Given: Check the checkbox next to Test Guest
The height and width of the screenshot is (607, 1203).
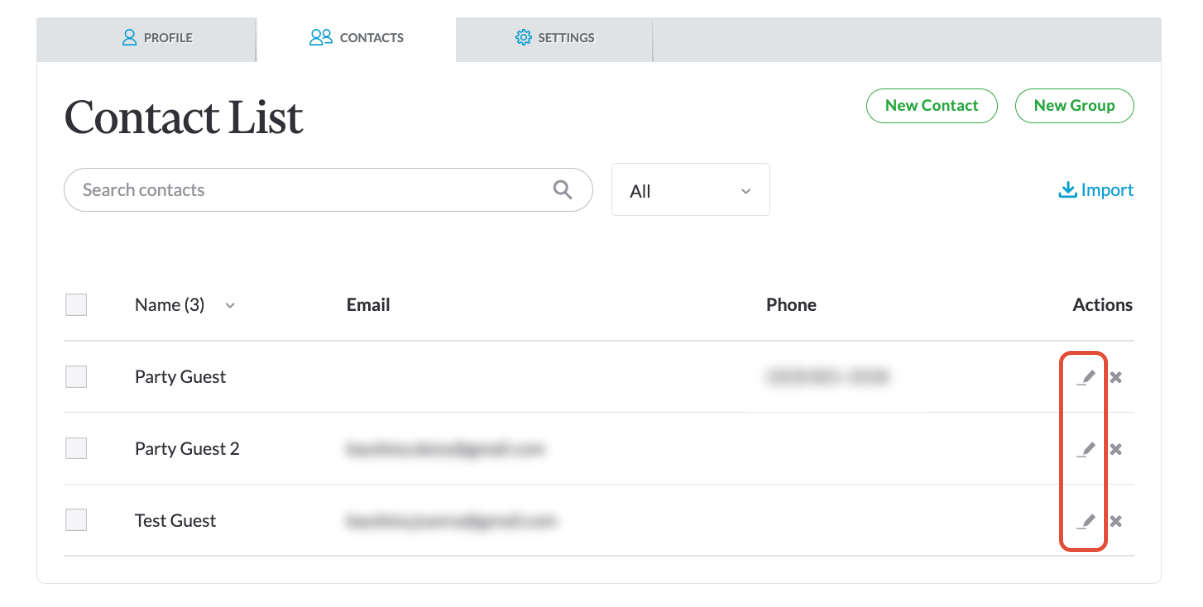Looking at the screenshot, I should point(76,519).
